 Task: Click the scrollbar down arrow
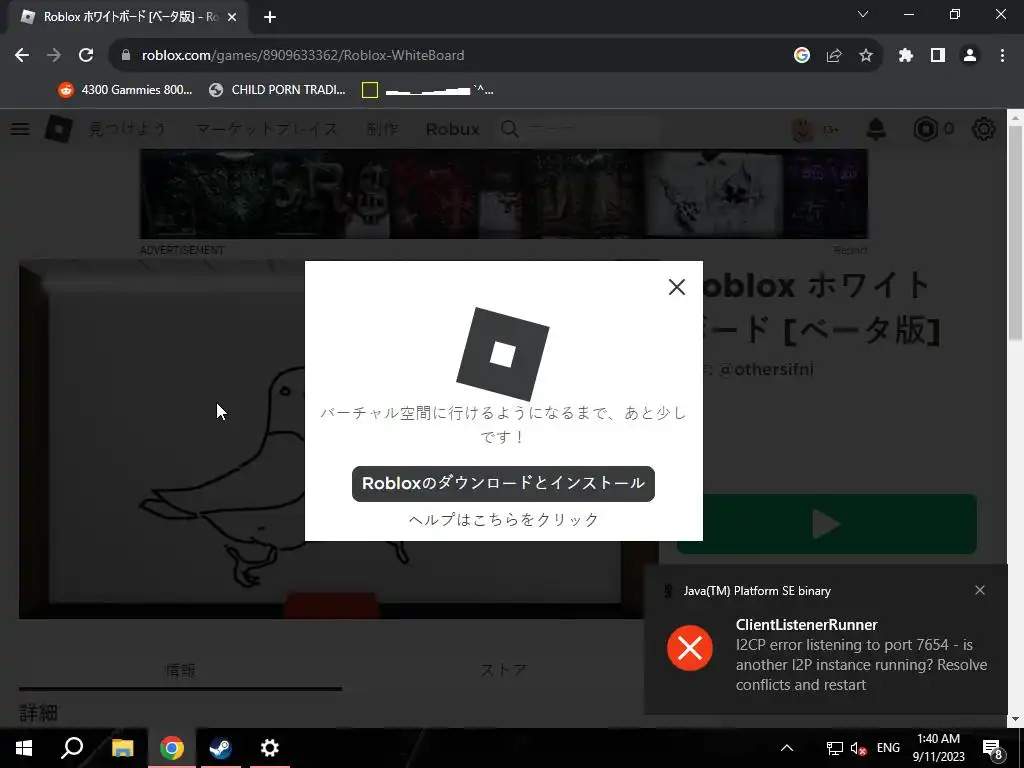(x=1016, y=719)
